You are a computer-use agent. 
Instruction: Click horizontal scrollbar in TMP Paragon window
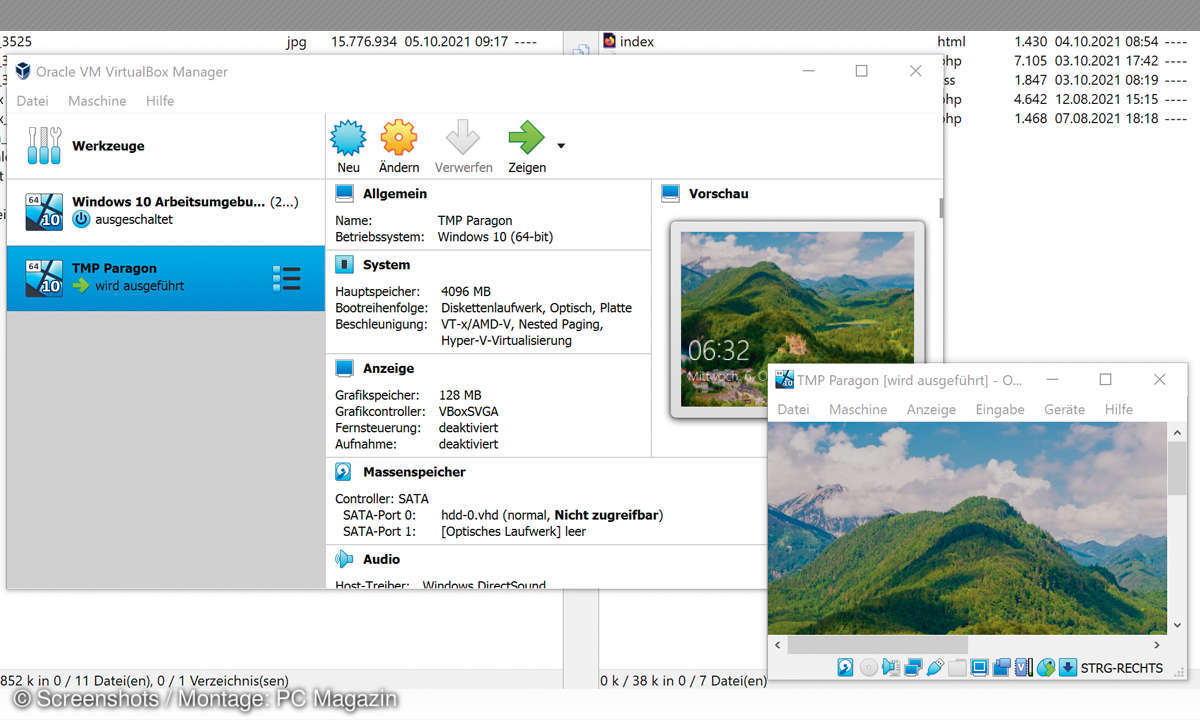coord(877,645)
